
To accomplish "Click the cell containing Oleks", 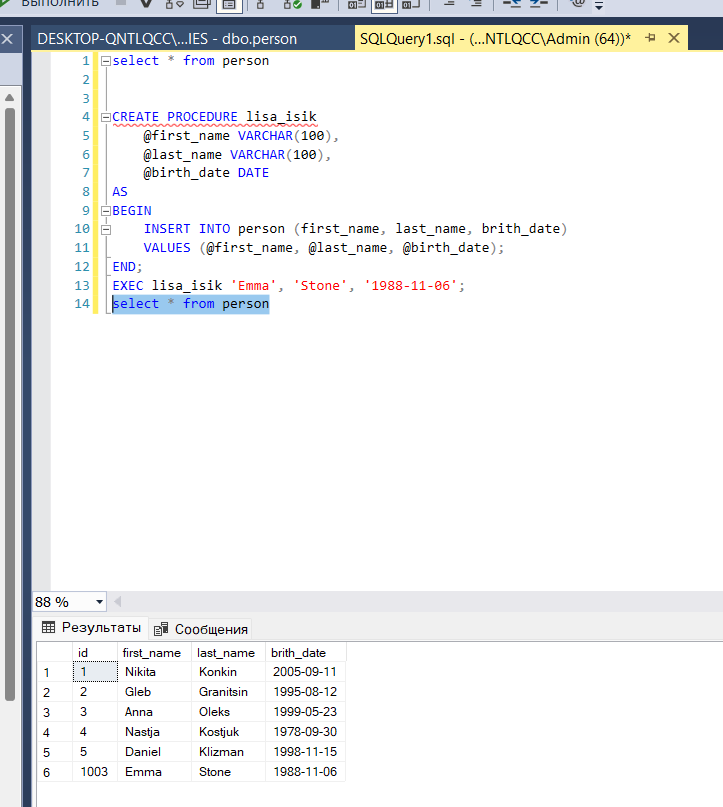I will [228, 712].
